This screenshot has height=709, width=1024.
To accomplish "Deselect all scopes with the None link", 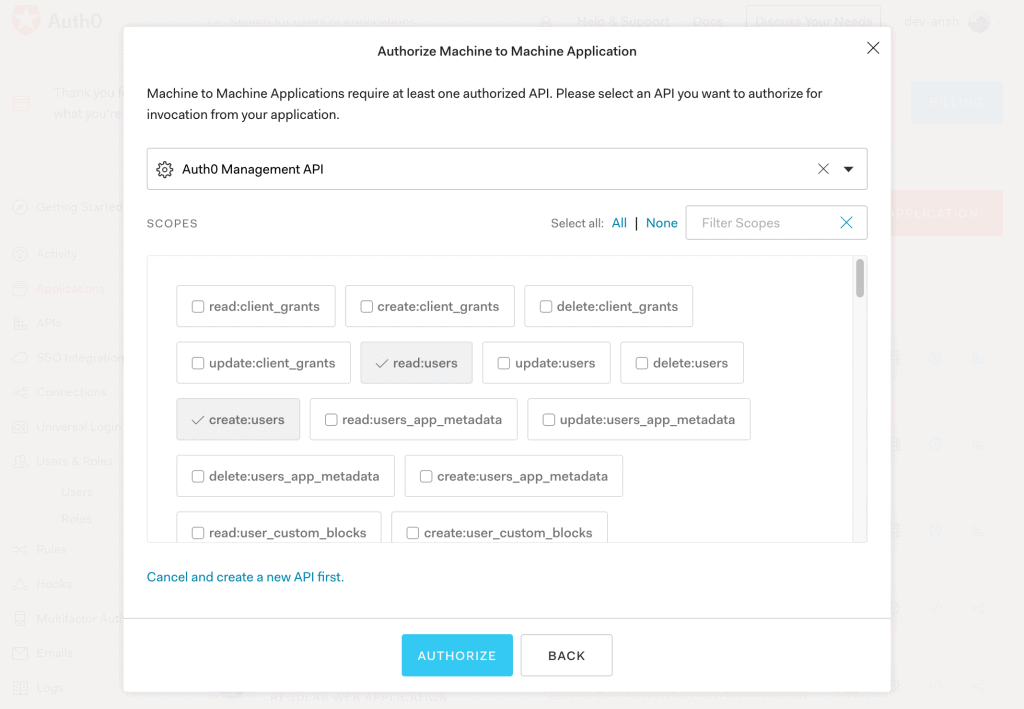I will click(x=662, y=223).
